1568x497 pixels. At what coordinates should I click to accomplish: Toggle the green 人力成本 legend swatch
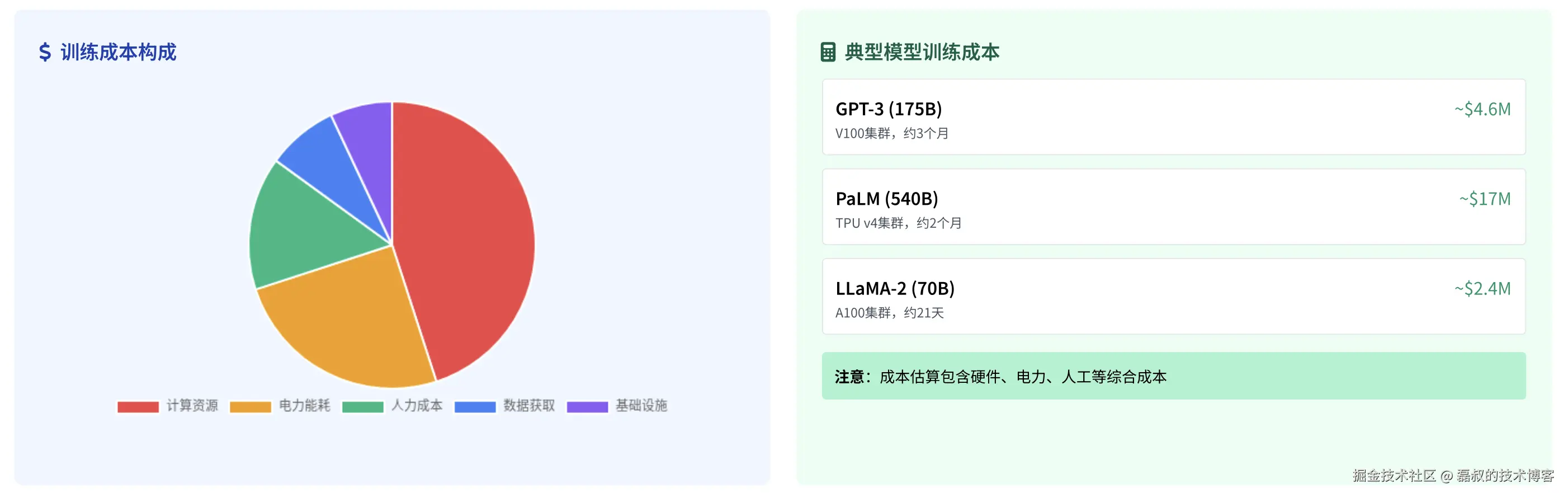point(363,407)
